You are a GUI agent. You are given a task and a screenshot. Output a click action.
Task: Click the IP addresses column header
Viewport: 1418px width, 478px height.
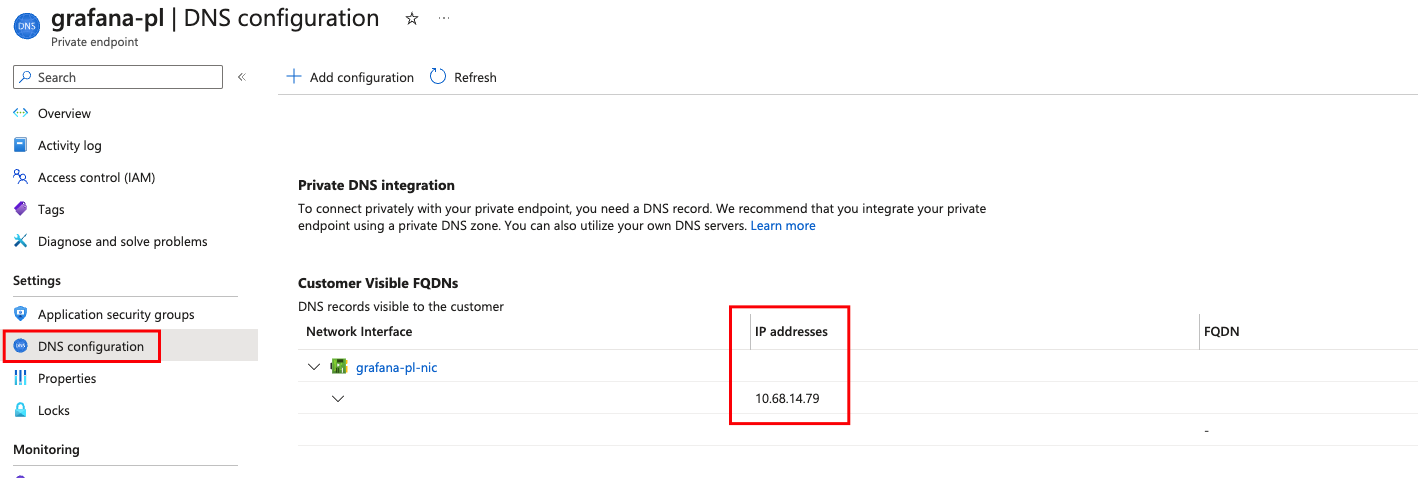coord(791,331)
